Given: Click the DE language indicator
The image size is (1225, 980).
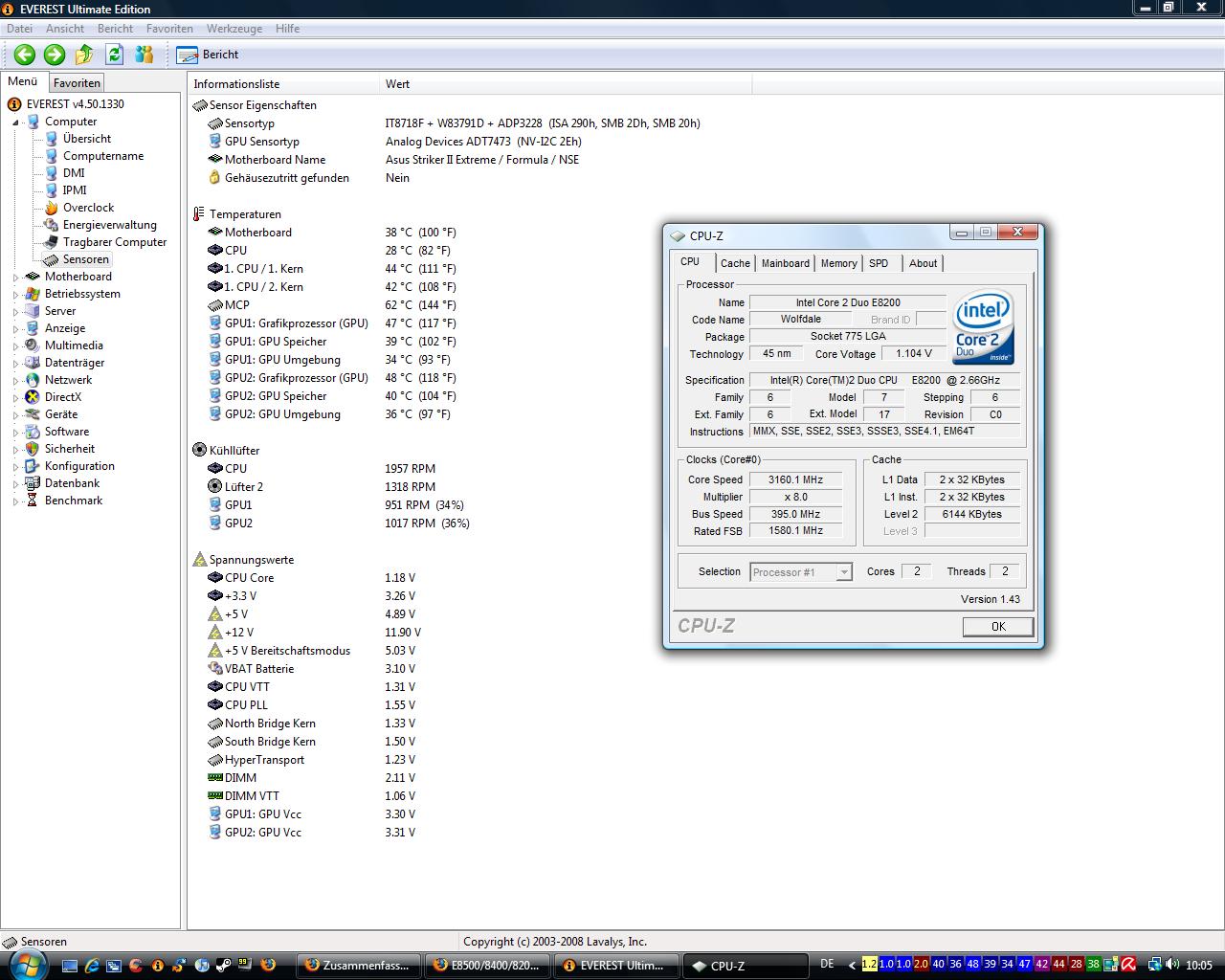Looking at the screenshot, I should 827,965.
